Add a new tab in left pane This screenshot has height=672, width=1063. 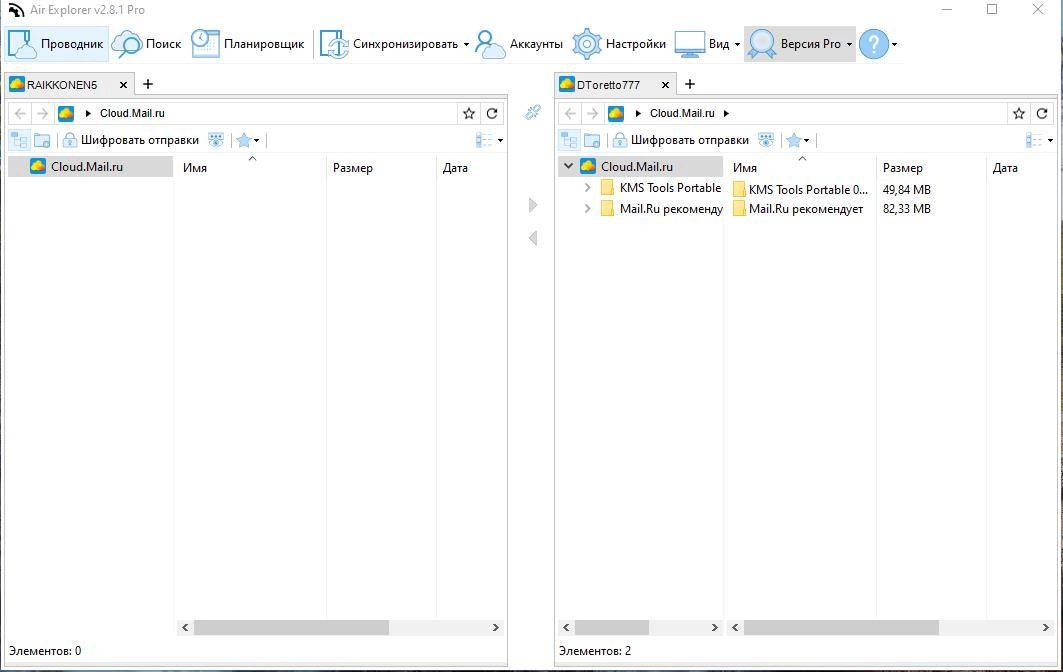tap(148, 84)
